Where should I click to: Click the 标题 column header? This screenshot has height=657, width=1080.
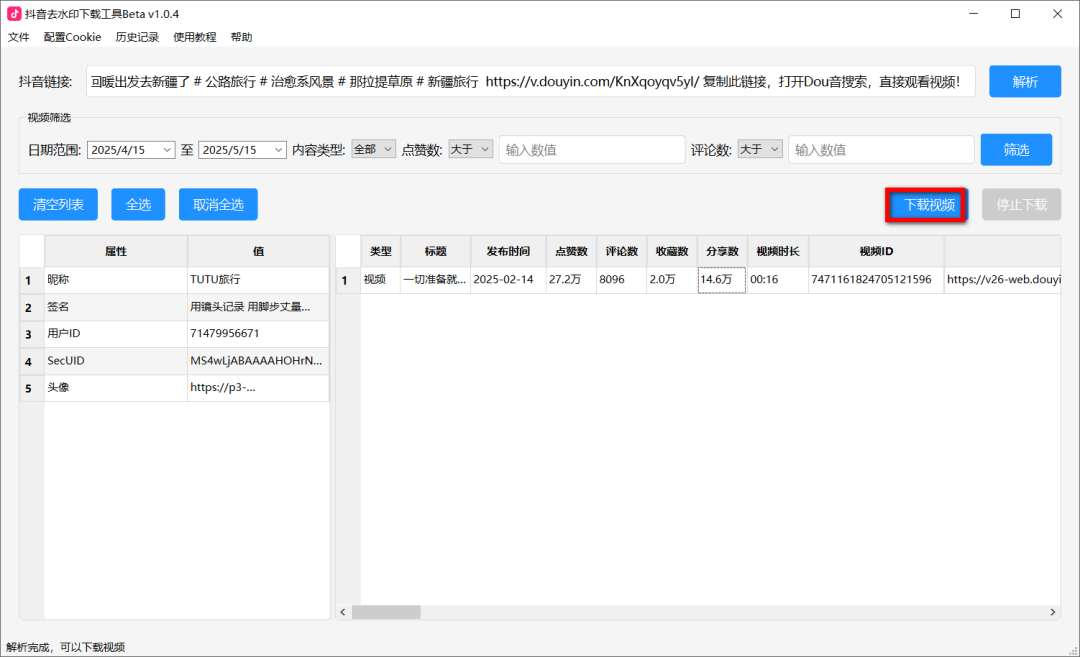[x=435, y=251]
